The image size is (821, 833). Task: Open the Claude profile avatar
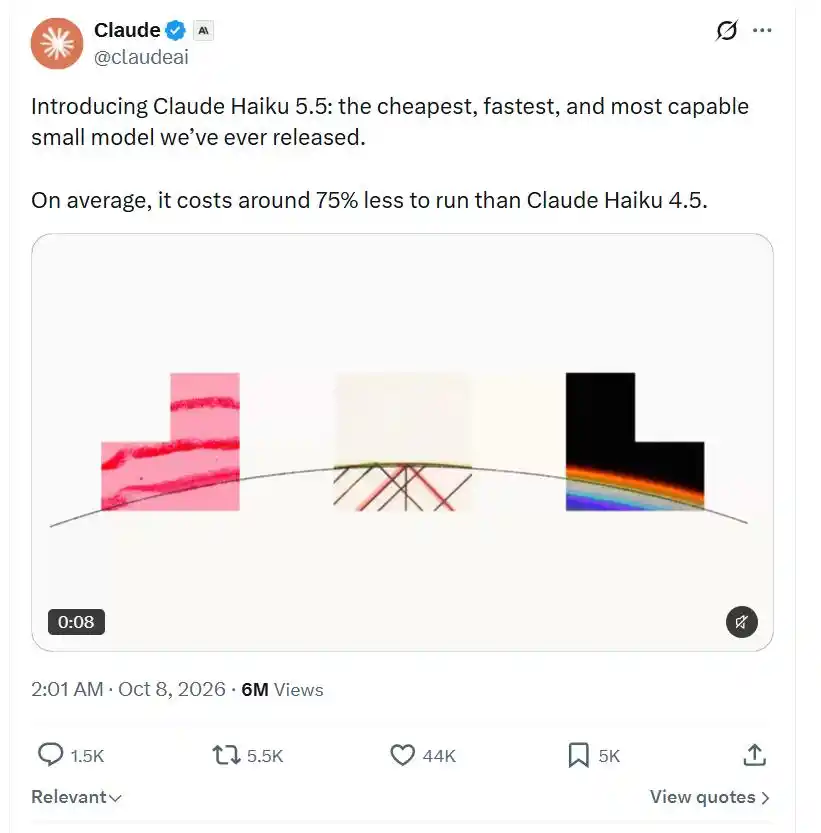57,44
